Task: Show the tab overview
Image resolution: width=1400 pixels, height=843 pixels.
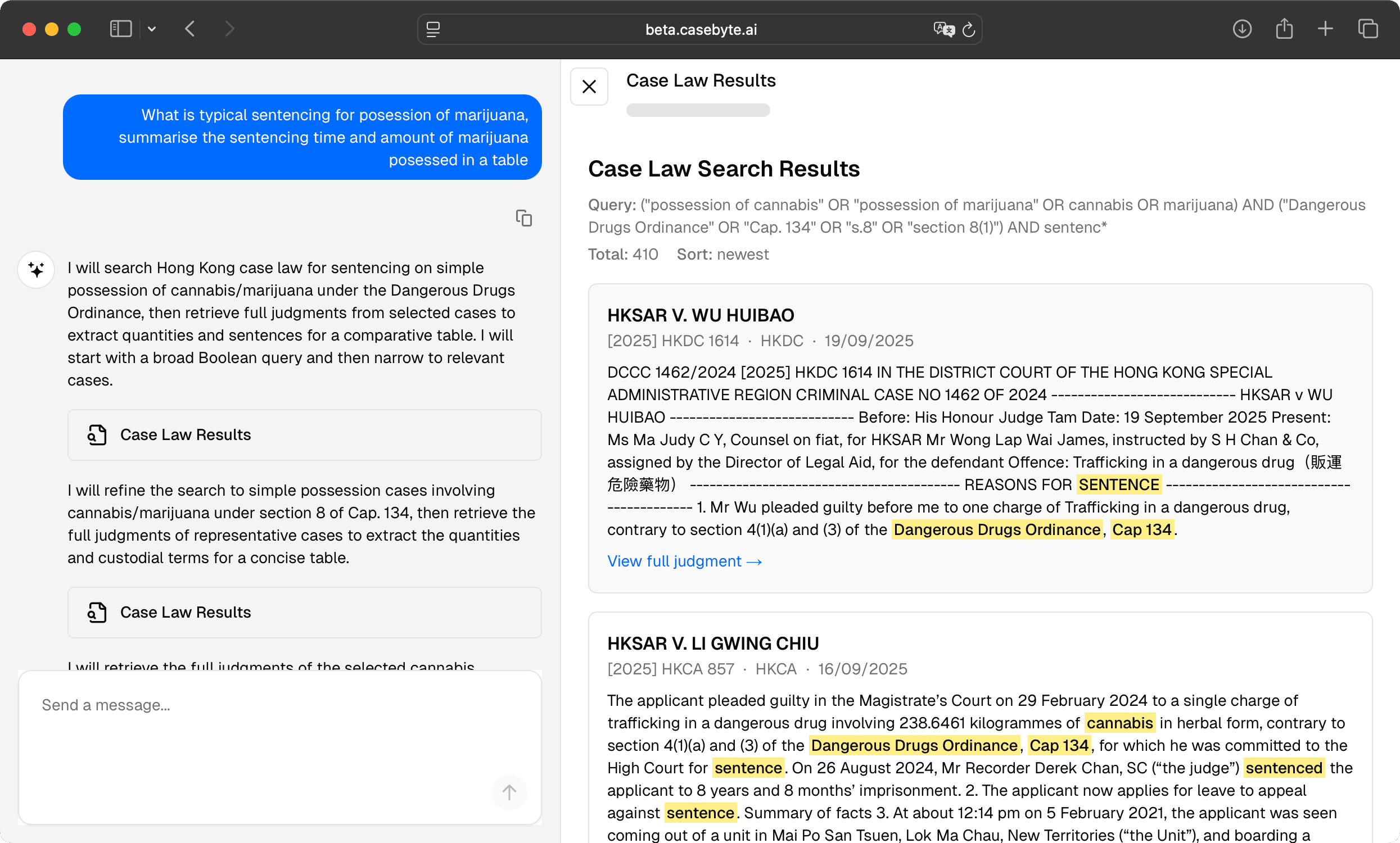Action: [1368, 29]
